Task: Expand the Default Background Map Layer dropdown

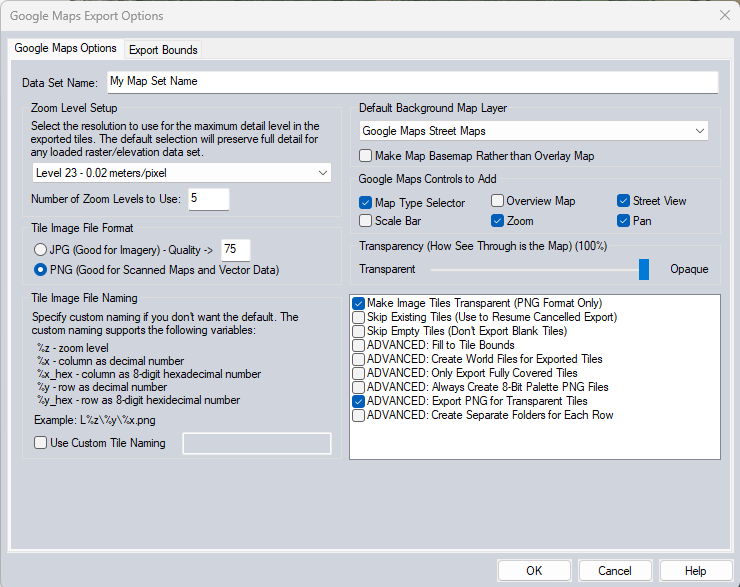Action: click(x=533, y=131)
